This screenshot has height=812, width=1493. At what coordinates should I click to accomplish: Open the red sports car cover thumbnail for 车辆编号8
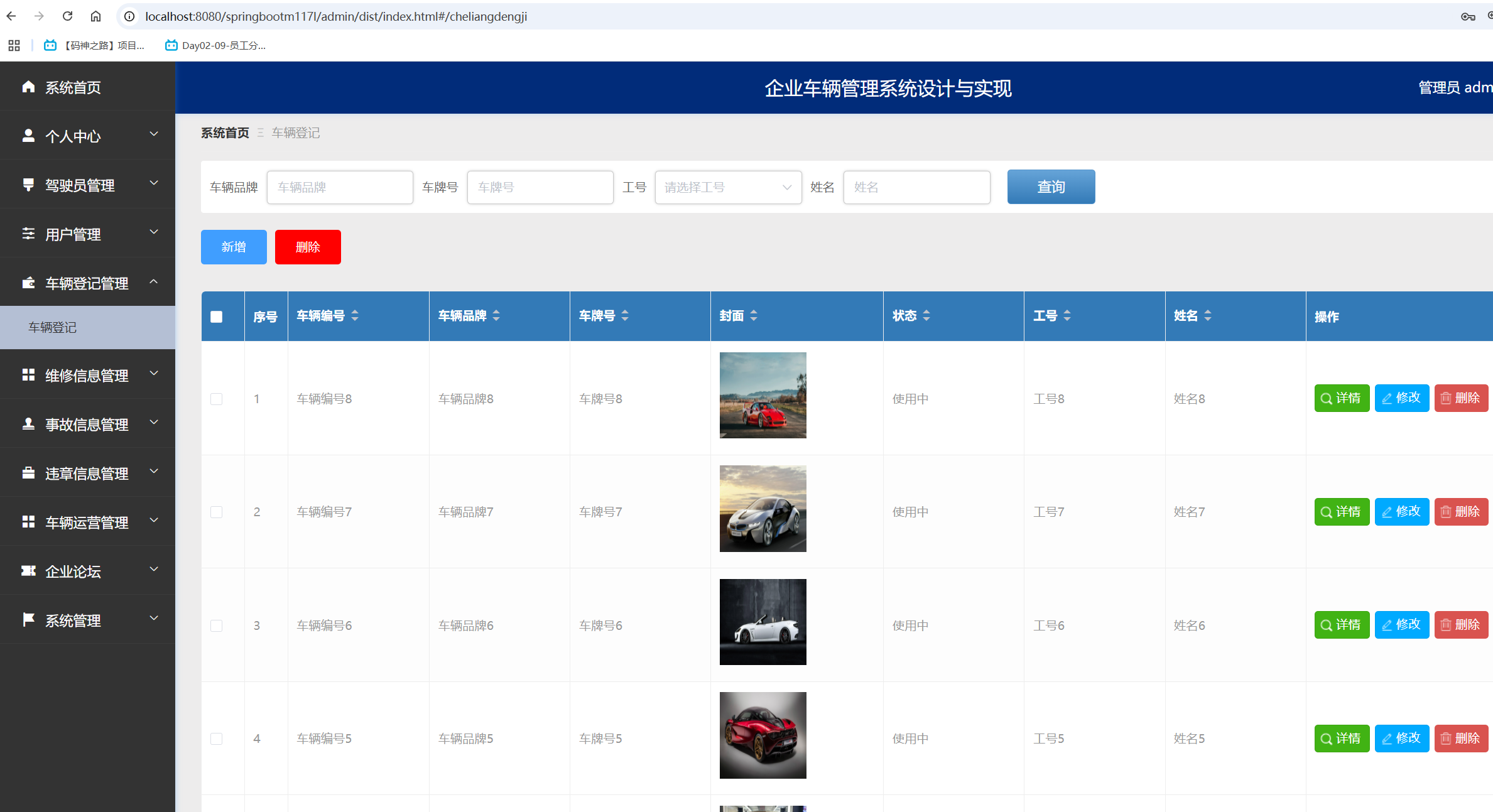763,395
